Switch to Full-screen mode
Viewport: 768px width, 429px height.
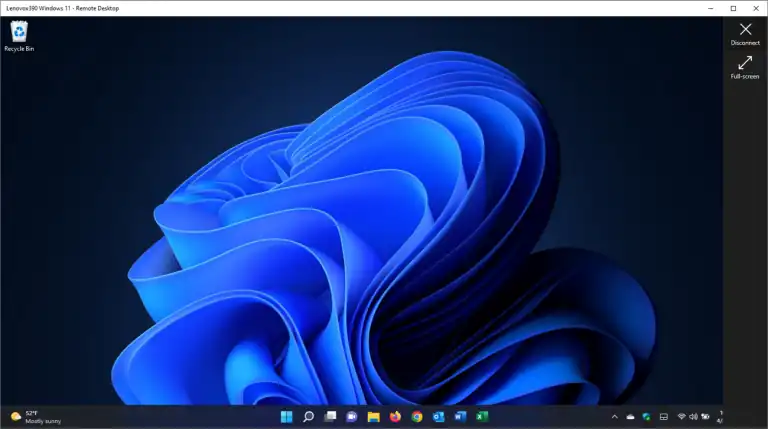coord(745,67)
